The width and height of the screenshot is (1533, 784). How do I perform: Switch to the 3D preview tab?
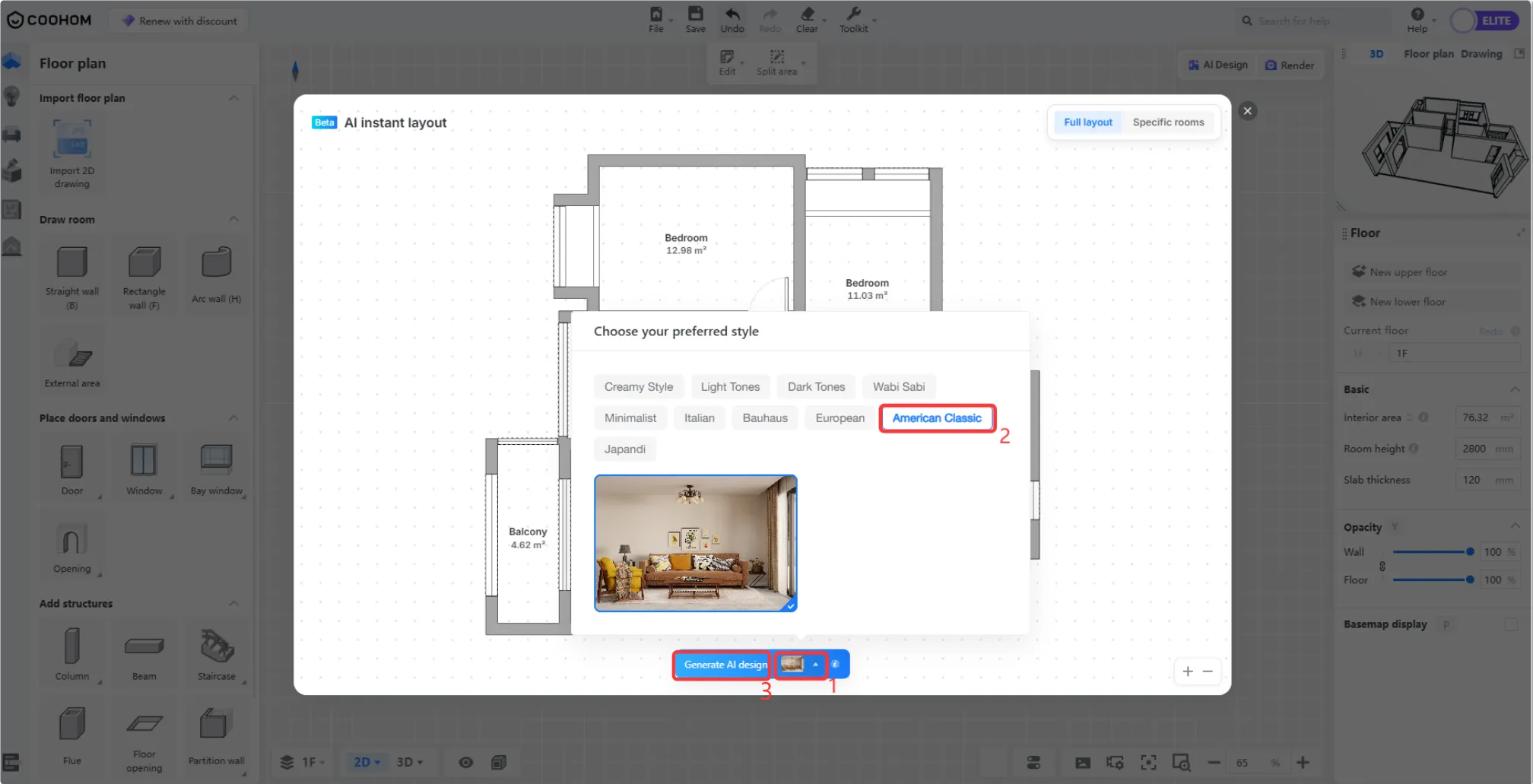point(1376,54)
